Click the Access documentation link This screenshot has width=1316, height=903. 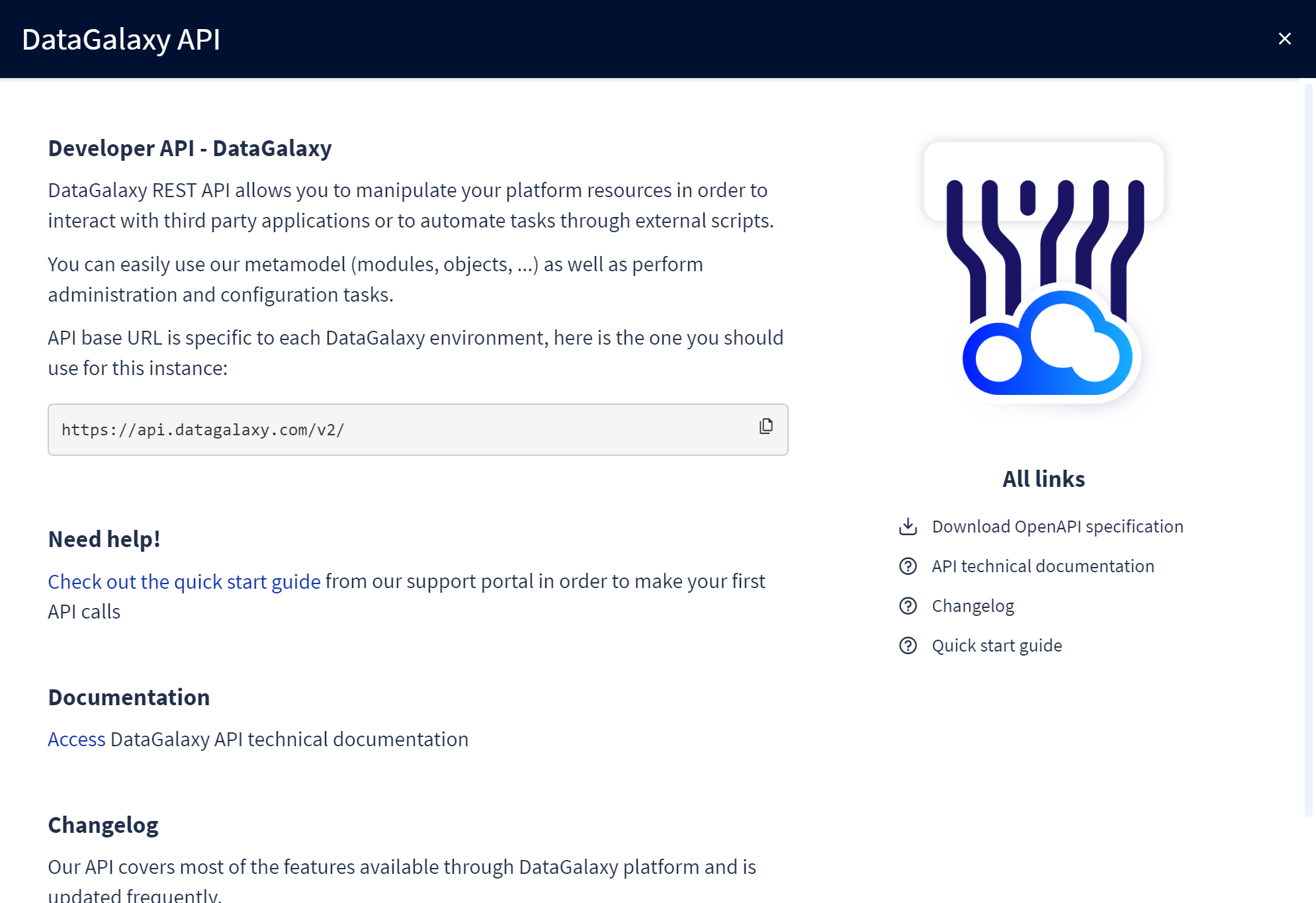pyautogui.click(x=76, y=739)
